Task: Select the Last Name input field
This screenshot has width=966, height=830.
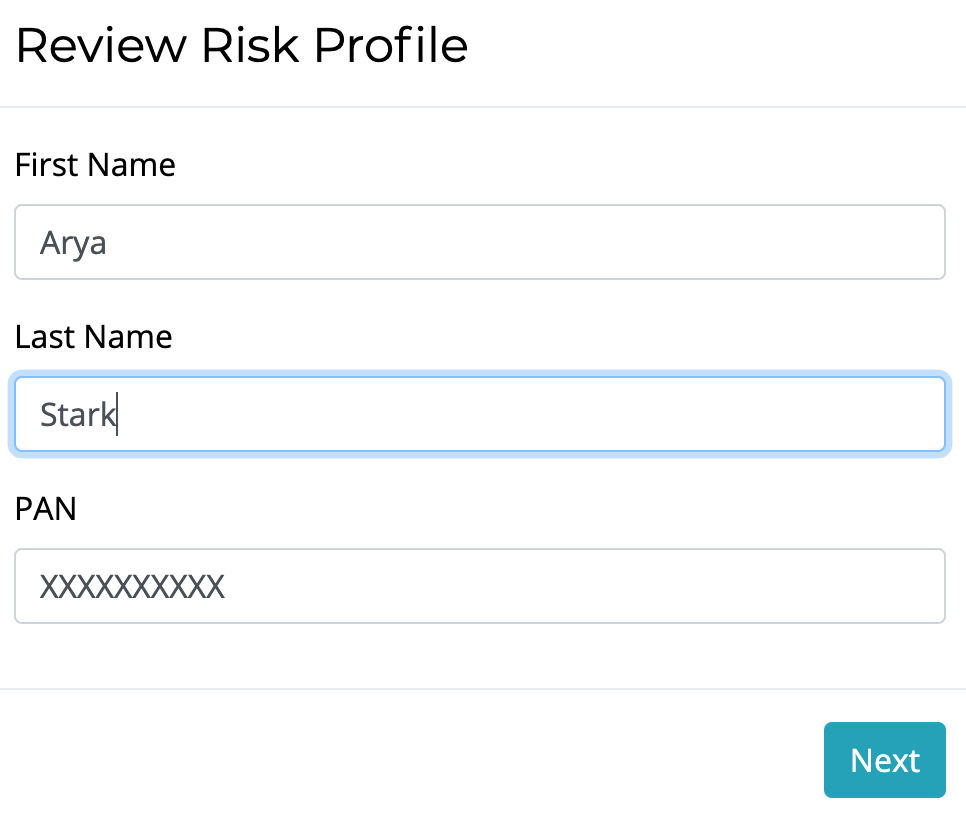Action: point(480,414)
